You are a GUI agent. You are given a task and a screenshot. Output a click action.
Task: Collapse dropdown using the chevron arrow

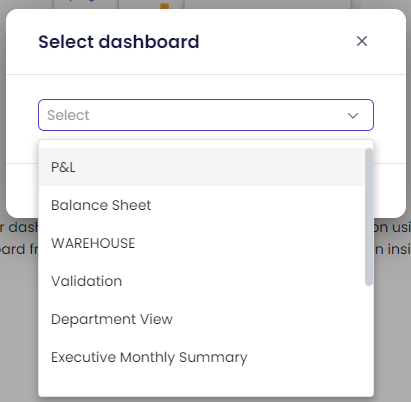353,115
